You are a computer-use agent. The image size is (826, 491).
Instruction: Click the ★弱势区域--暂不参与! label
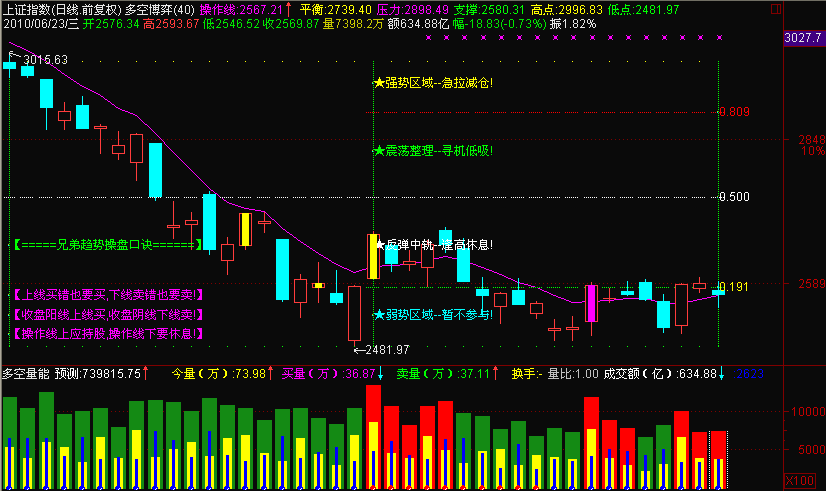tap(434, 315)
